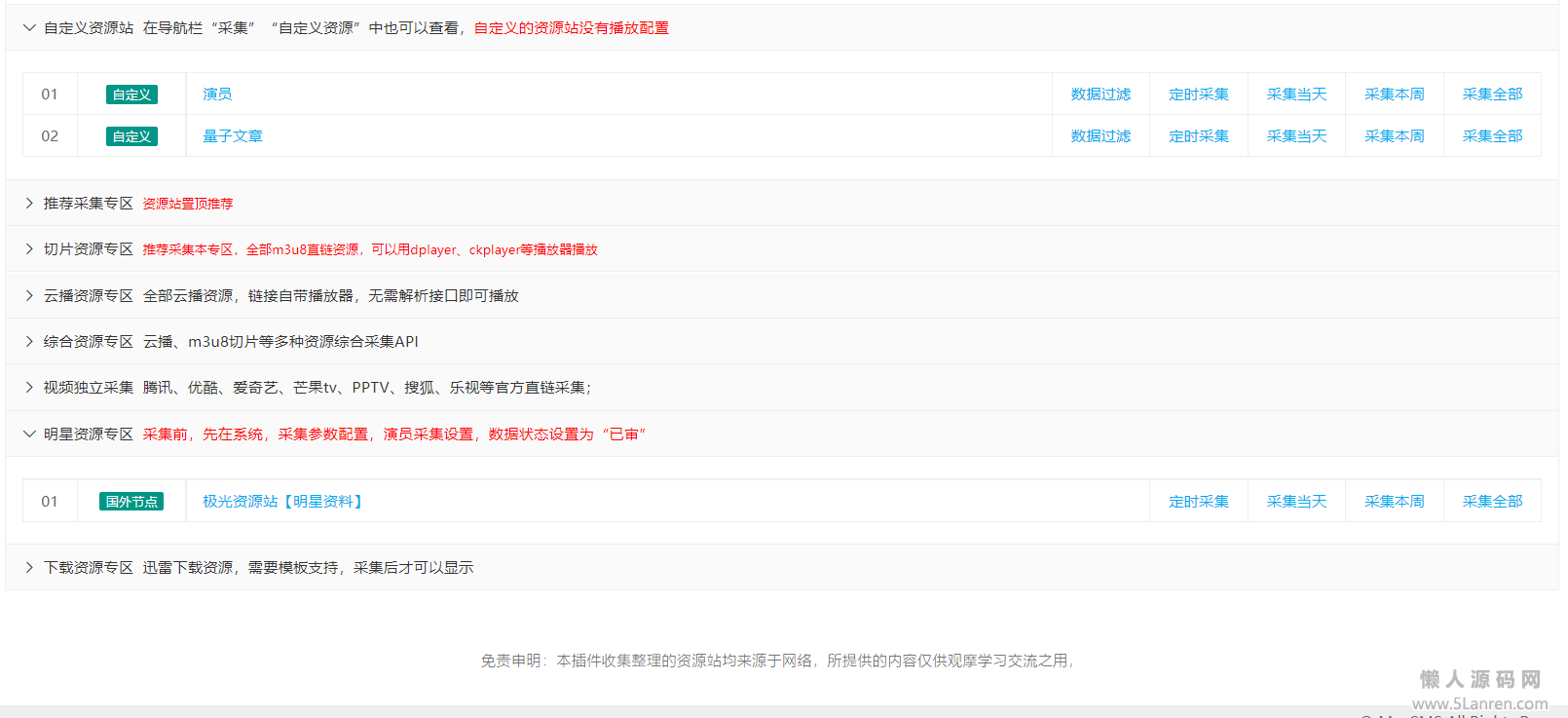Open 极光资源站【明星资料】 link
The width and height of the screenshot is (1568, 718).
(283, 502)
